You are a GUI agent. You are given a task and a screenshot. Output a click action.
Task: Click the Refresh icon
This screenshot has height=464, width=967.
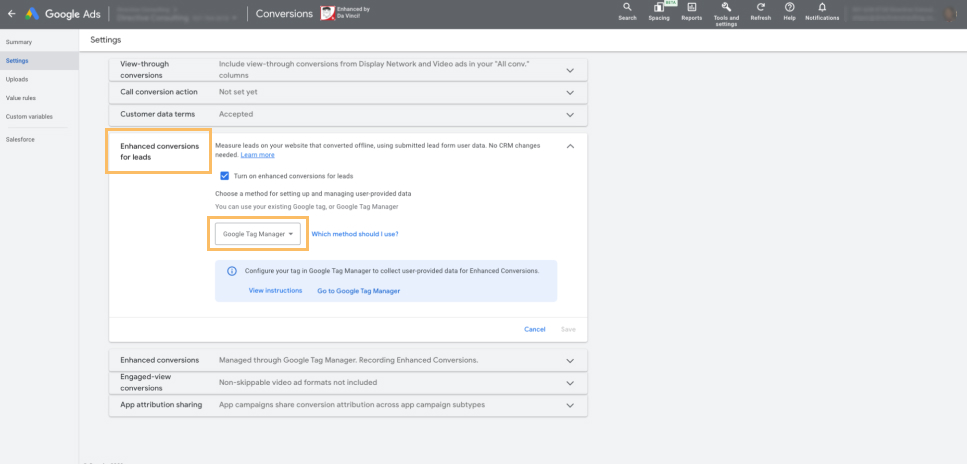(760, 11)
